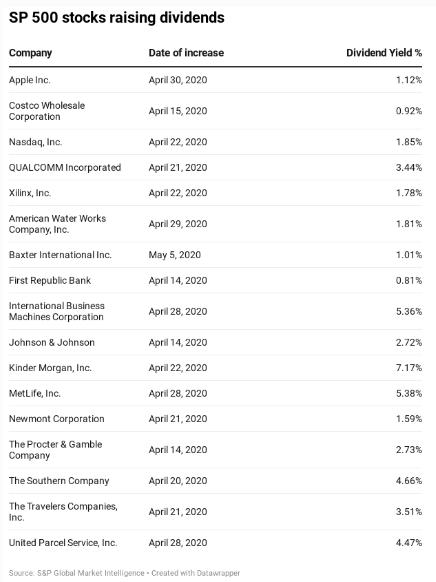The image size is (436, 582).
Task: Click Xilinx's April 22, 2020 date
Action: click(178, 193)
